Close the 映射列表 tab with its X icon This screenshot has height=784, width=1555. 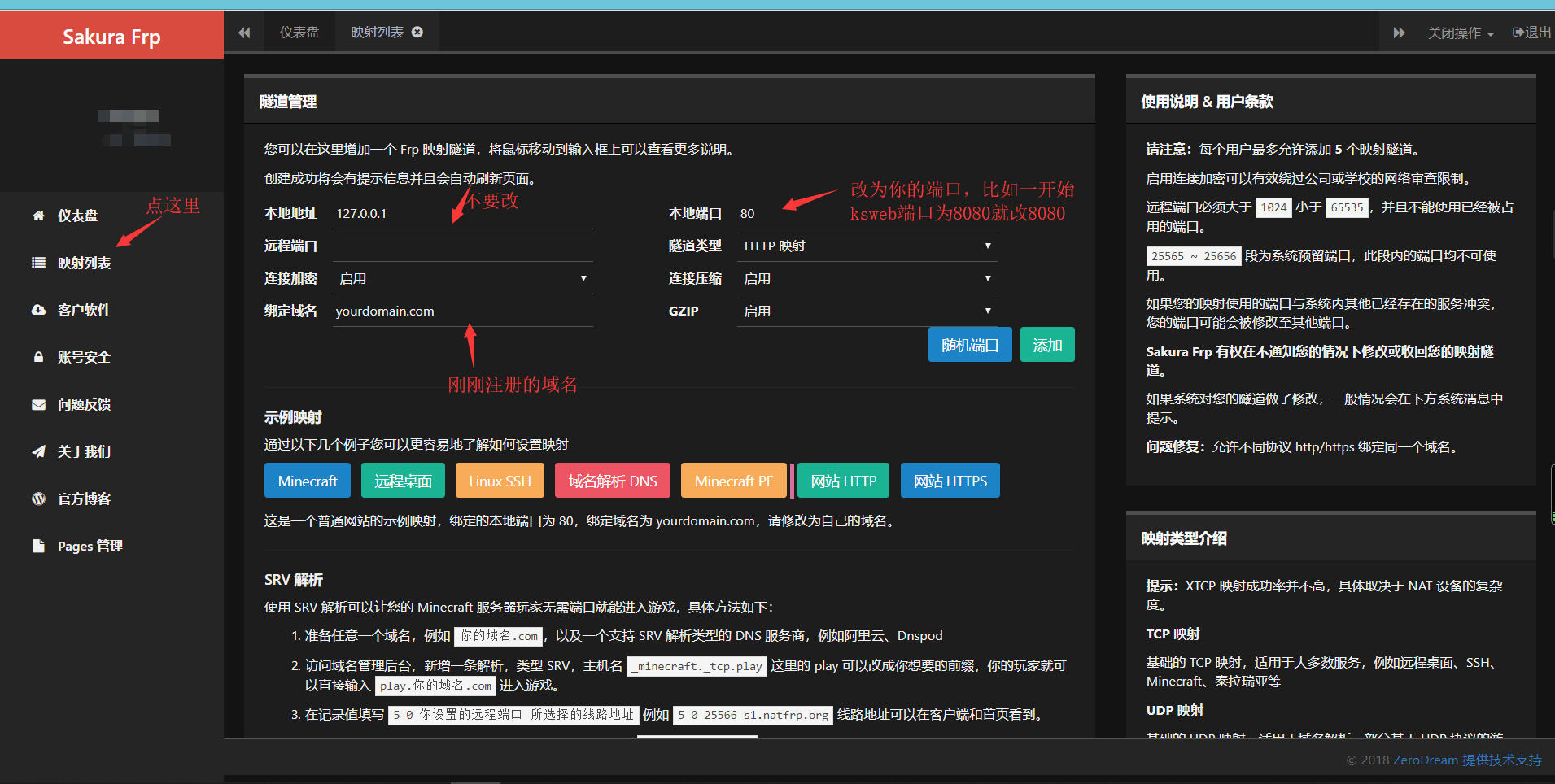click(x=417, y=33)
